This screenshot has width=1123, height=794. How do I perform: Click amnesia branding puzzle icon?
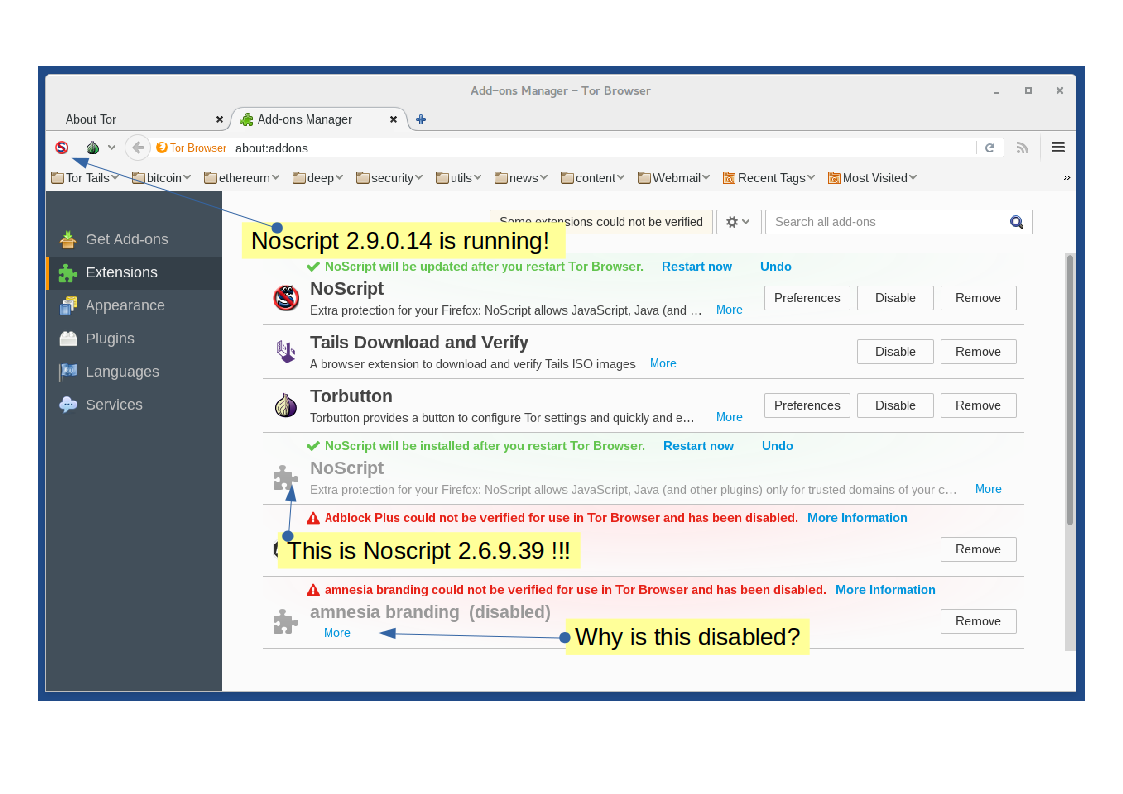tap(286, 621)
